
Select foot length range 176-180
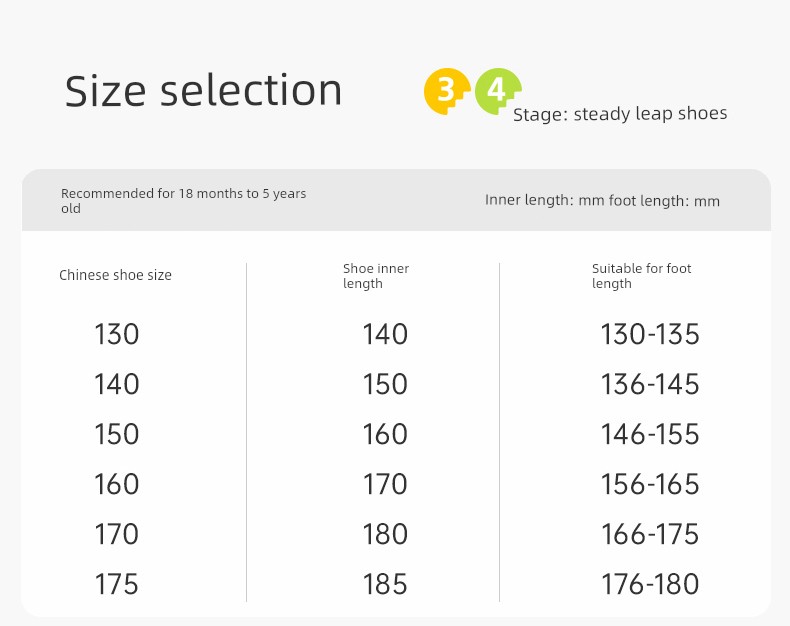tap(650, 584)
